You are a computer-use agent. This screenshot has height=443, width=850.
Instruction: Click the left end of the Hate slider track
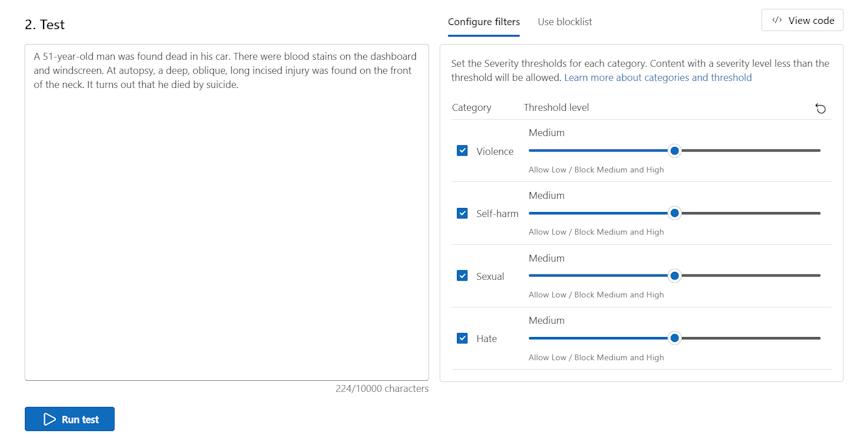pyautogui.click(x=532, y=338)
